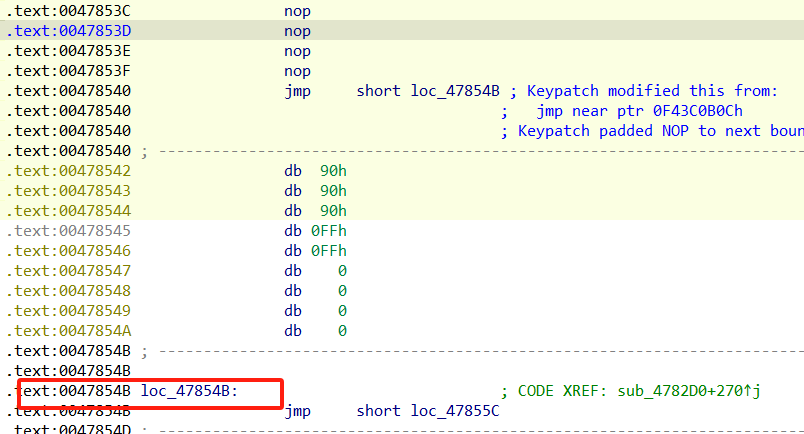The width and height of the screenshot is (804, 434).
Task: Select the db 90h byte at 00478542
Action: click(x=316, y=171)
